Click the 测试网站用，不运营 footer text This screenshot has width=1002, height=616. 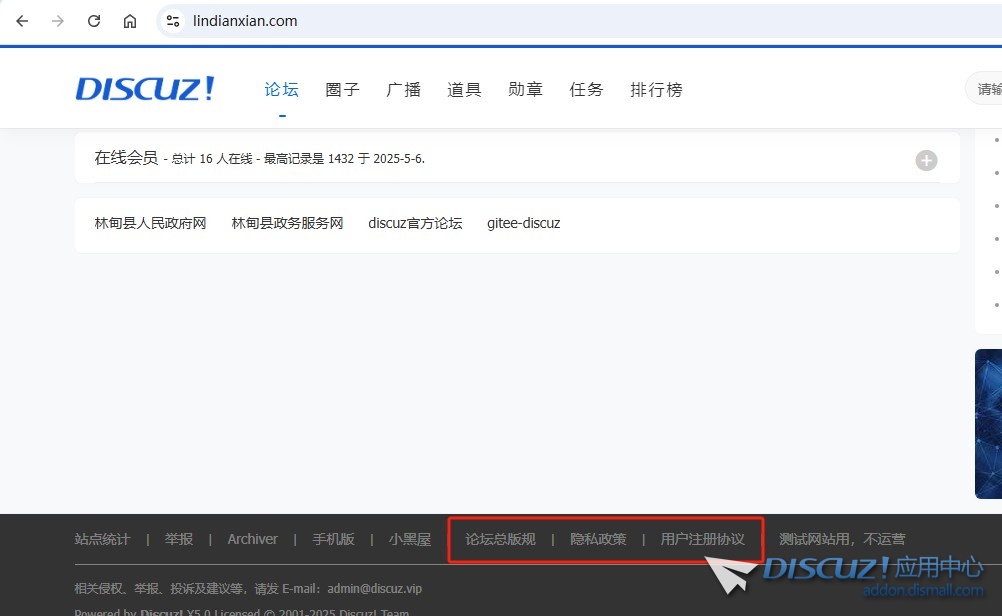click(x=842, y=539)
